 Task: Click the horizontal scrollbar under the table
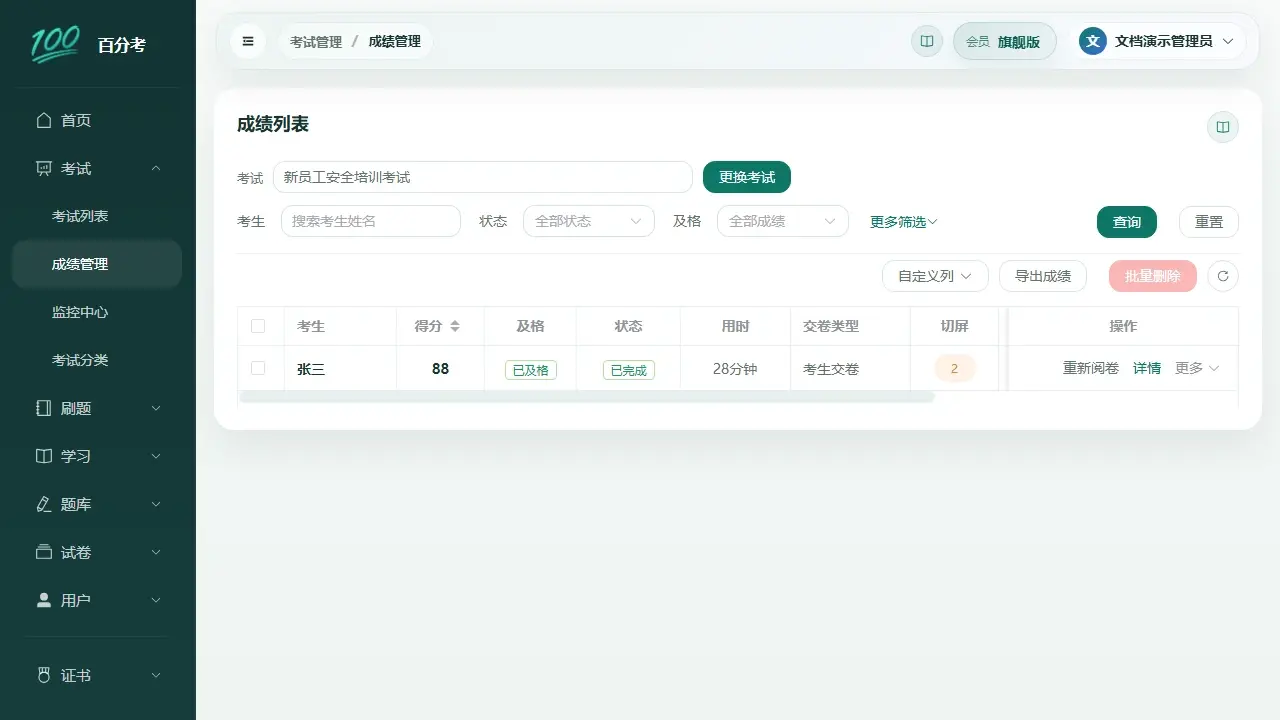coord(587,397)
